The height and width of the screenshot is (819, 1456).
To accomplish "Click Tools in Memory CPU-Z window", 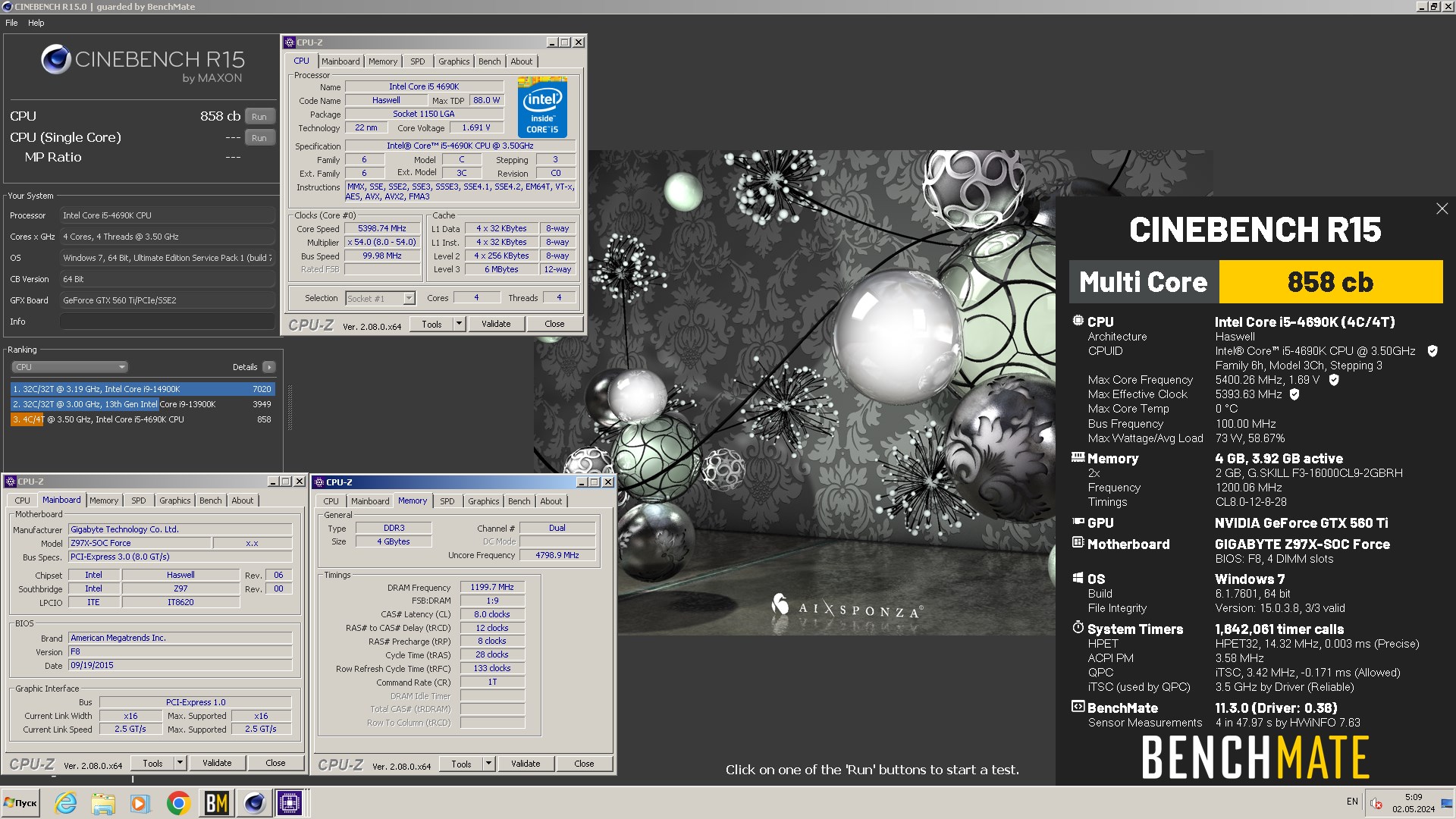I will 461,764.
